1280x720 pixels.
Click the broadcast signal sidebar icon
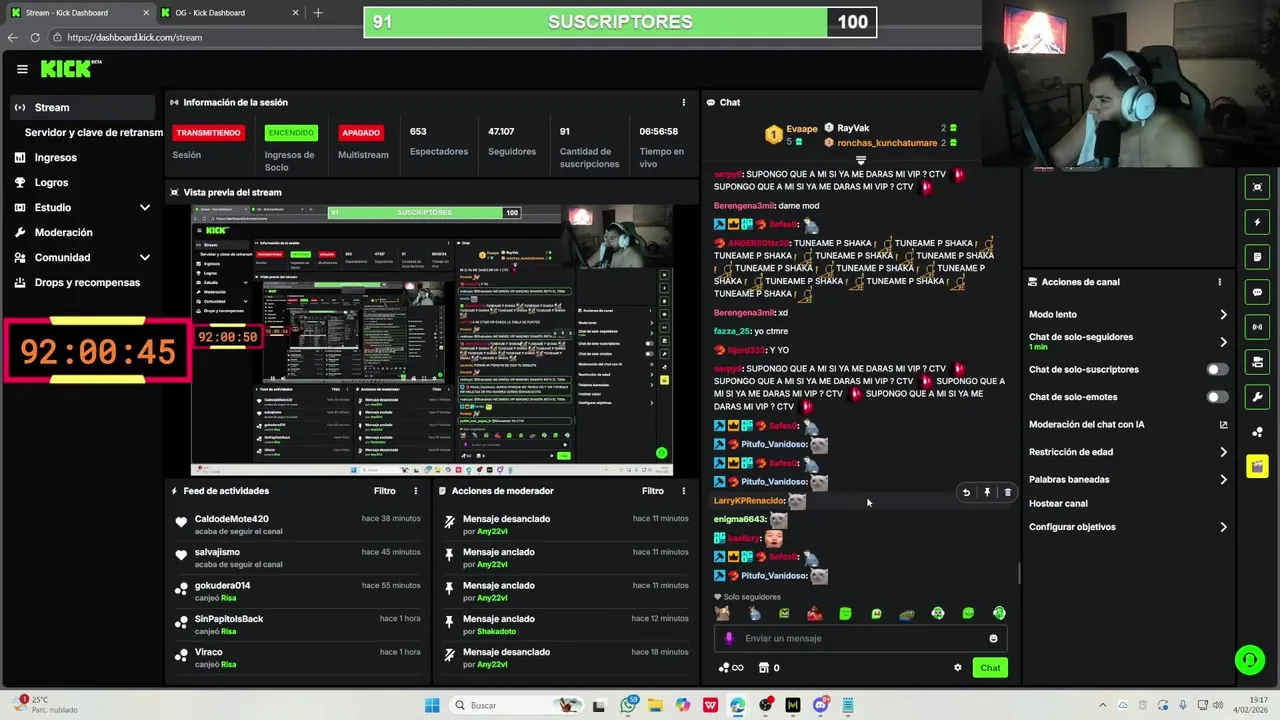click(1257, 327)
